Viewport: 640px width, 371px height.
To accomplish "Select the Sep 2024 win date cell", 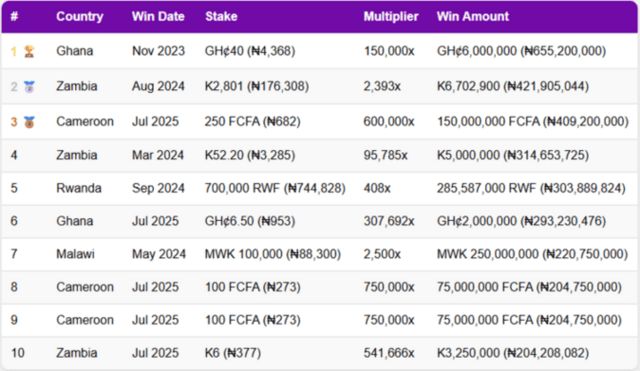I will click(158, 188).
